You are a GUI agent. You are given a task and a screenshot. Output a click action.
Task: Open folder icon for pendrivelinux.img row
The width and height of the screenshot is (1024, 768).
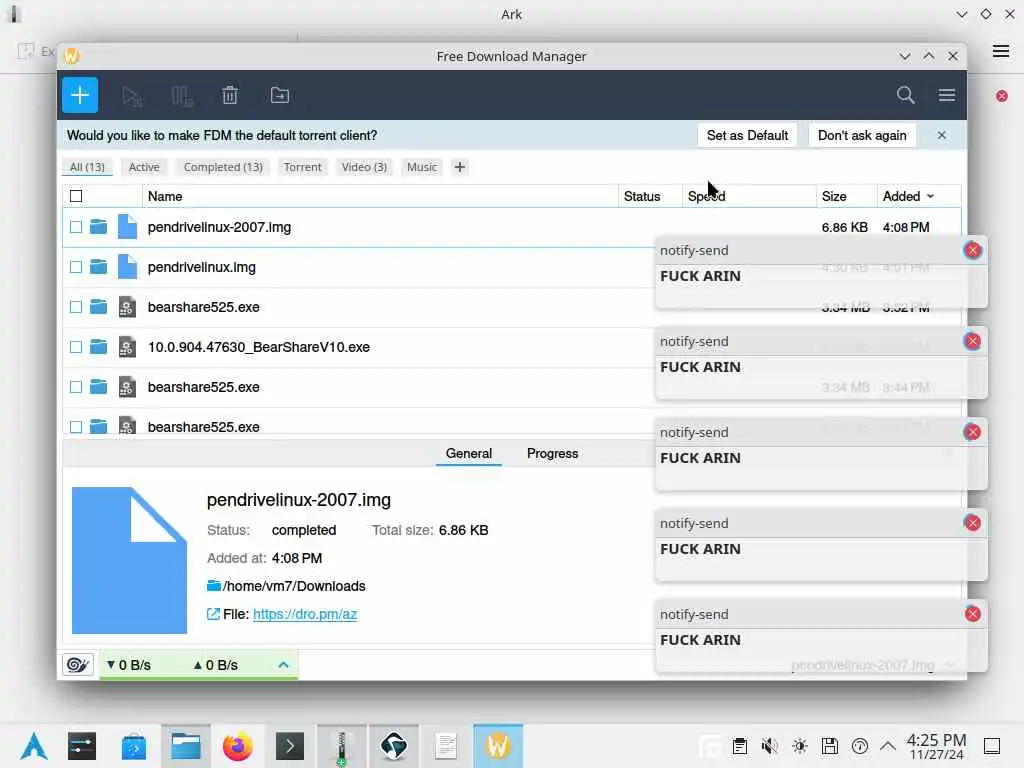pos(99,266)
